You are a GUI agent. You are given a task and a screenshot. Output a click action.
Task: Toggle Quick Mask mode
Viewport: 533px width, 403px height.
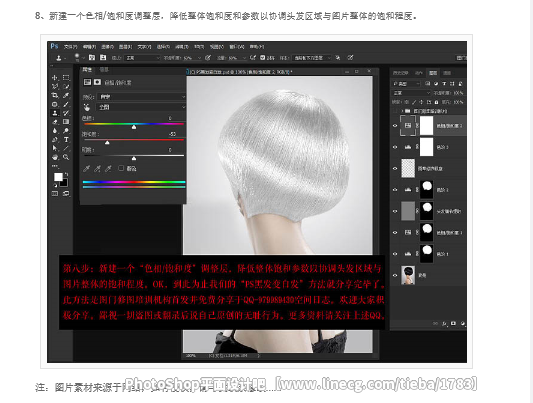pyautogui.click(x=54, y=194)
